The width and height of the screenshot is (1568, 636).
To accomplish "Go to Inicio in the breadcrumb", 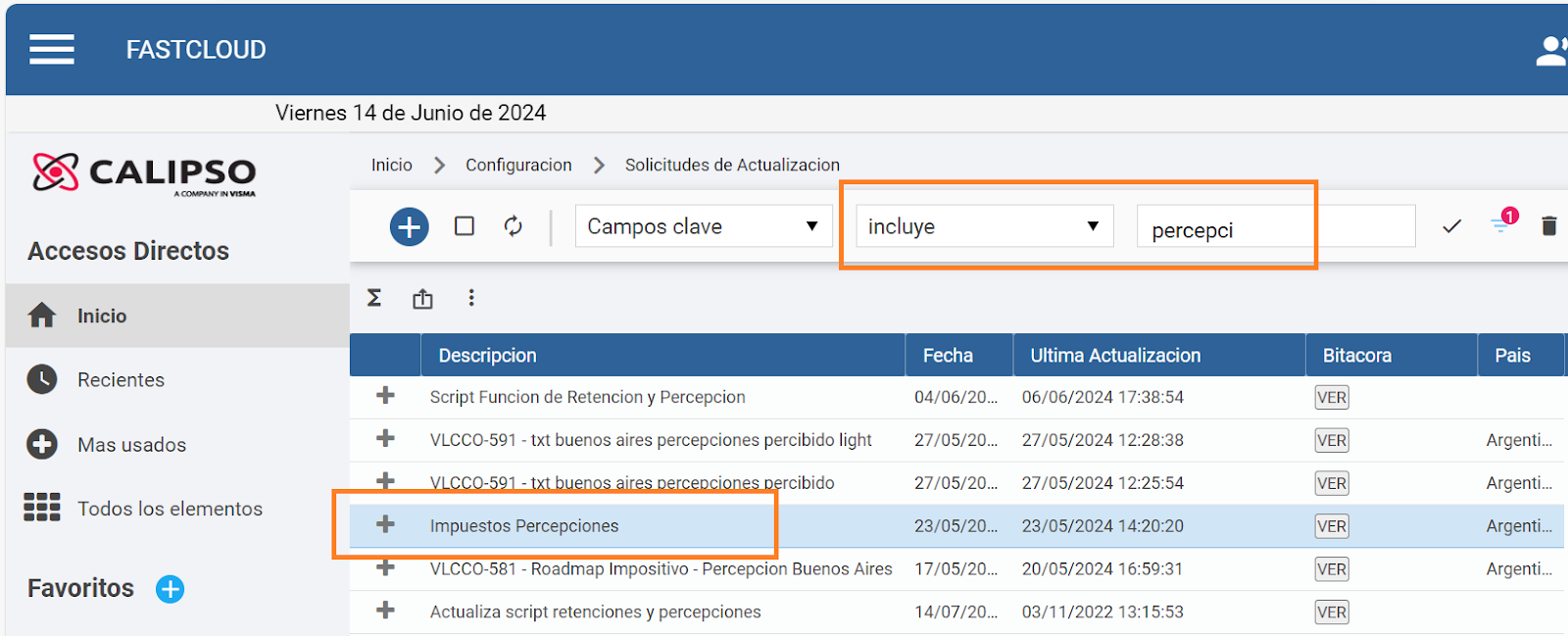I will (x=392, y=166).
